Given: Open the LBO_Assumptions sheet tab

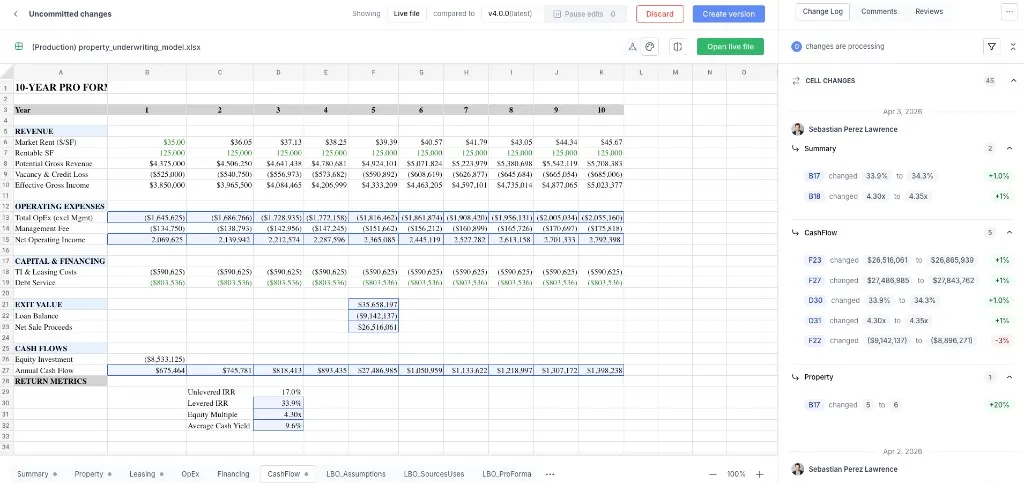Looking at the screenshot, I should point(356,474).
